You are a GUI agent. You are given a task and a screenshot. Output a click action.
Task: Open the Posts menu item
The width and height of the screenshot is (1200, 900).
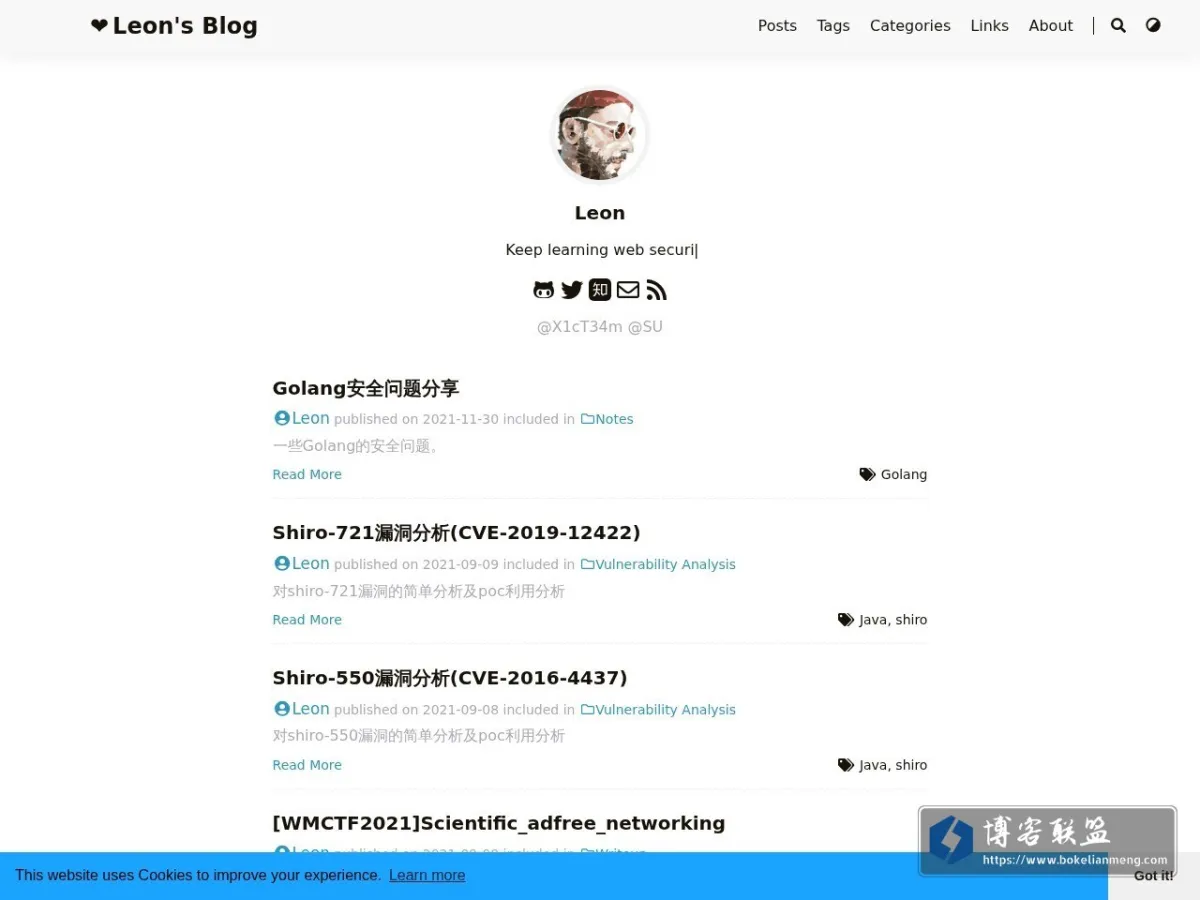777,26
